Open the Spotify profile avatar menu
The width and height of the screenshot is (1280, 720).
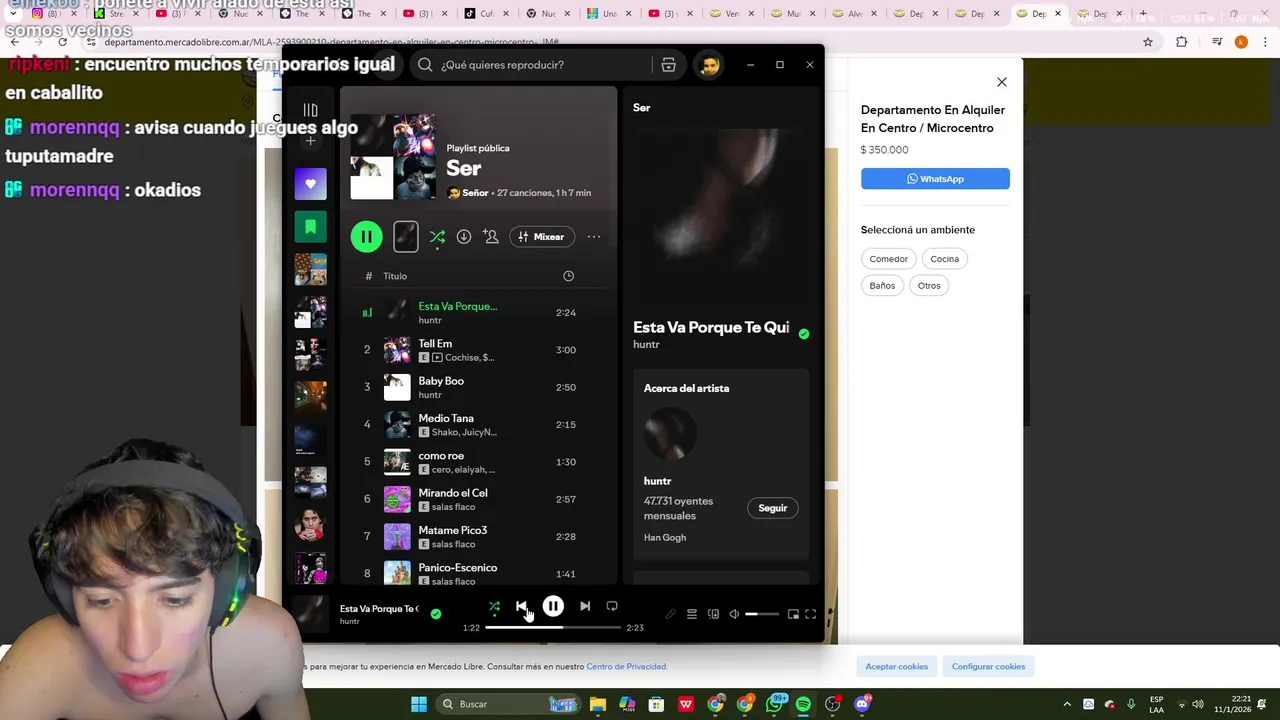[x=709, y=65]
